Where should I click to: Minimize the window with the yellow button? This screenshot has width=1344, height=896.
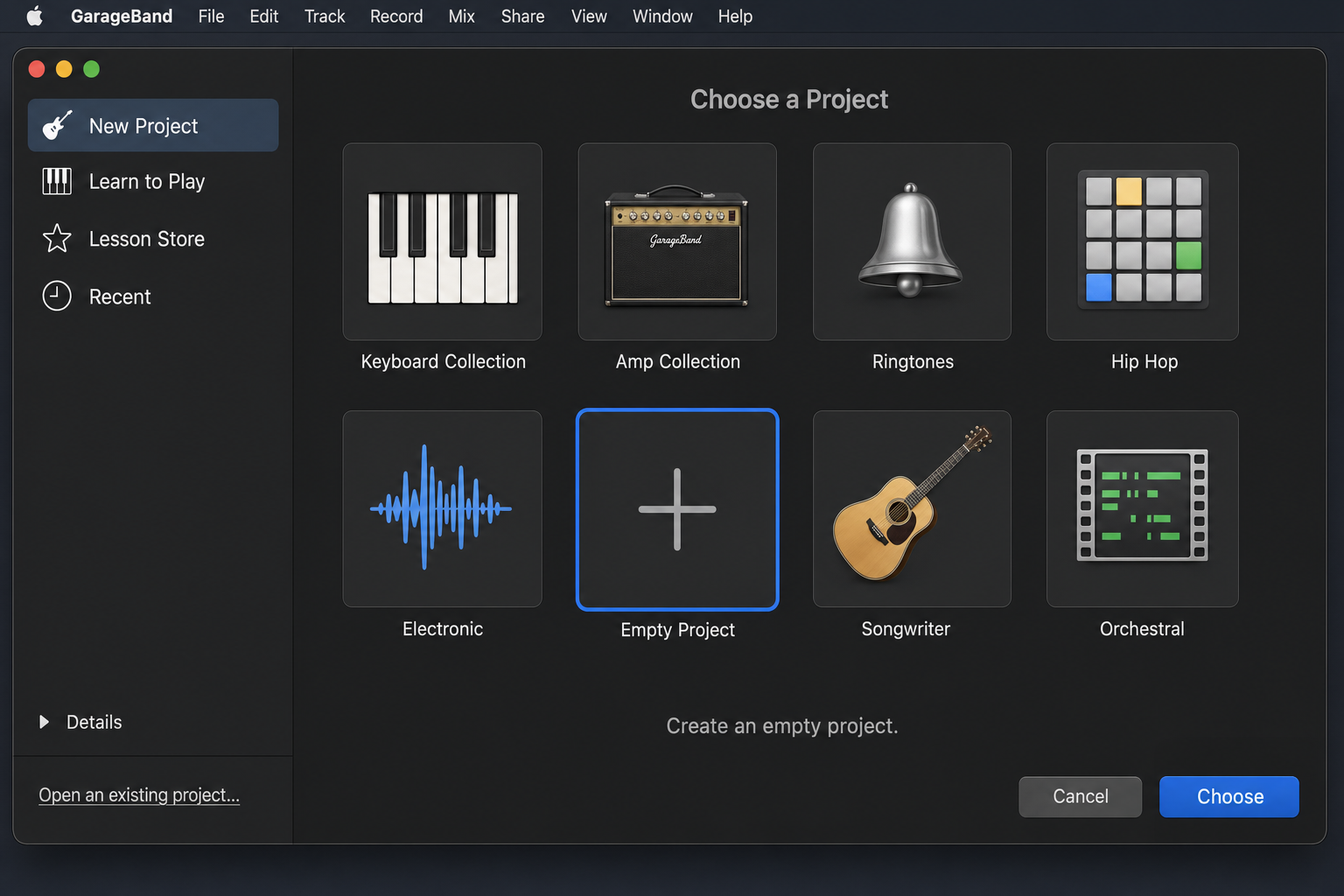64,69
